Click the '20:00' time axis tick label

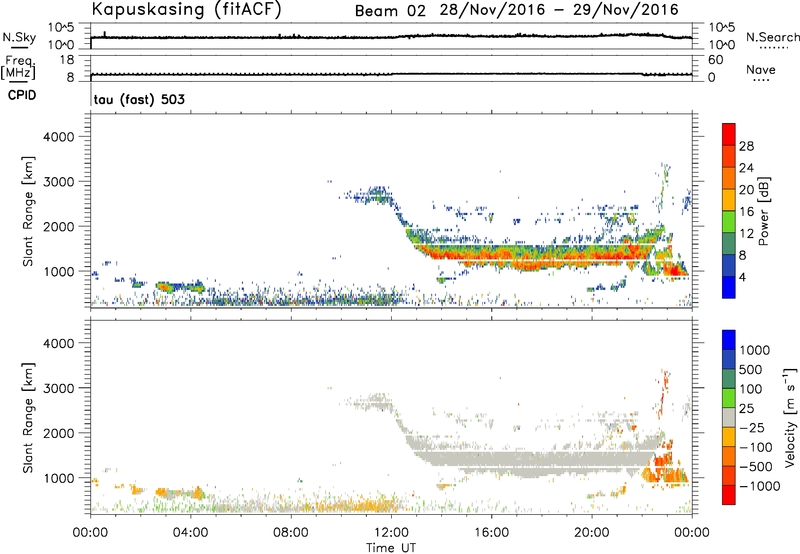click(591, 533)
